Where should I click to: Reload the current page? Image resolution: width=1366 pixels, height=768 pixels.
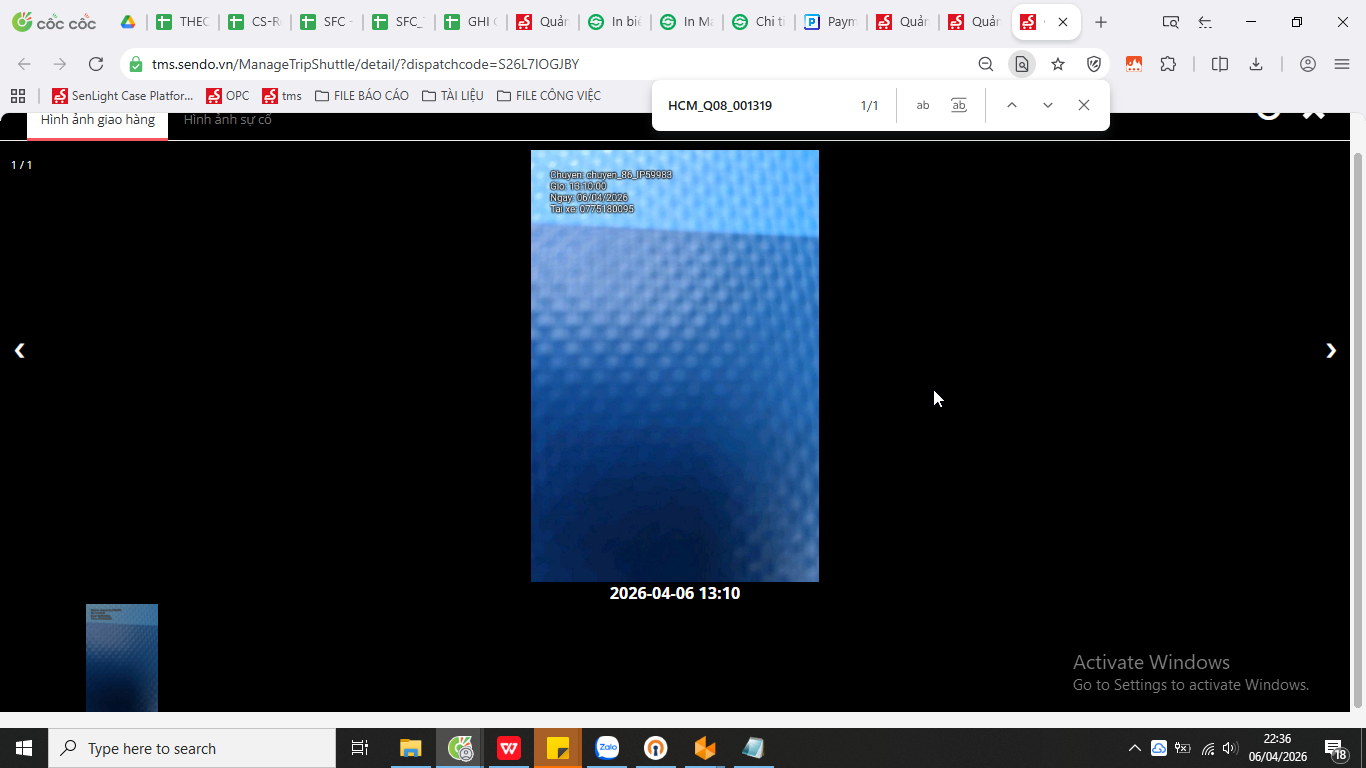[96, 64]
